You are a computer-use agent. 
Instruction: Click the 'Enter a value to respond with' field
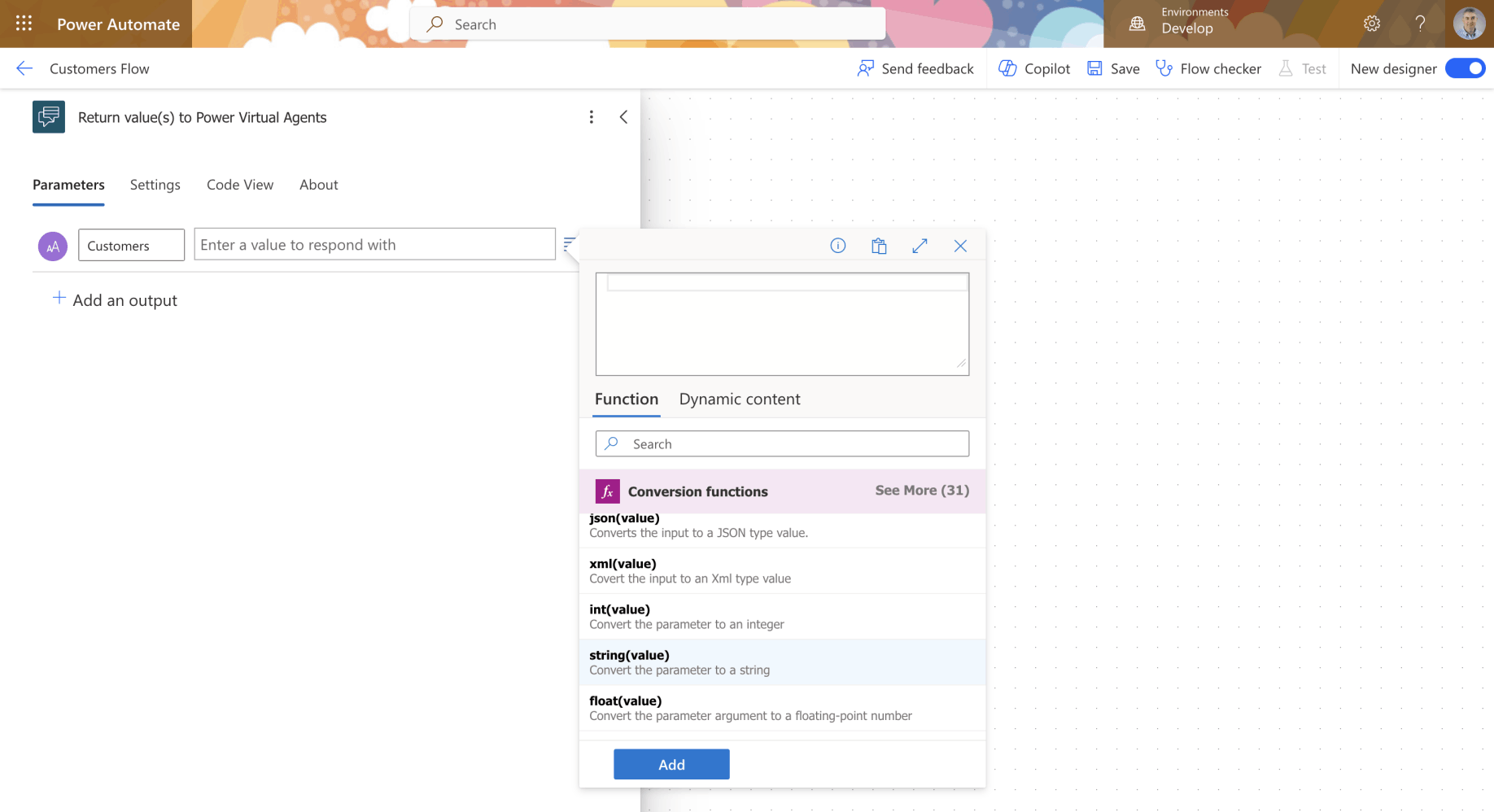pos(374,244)
